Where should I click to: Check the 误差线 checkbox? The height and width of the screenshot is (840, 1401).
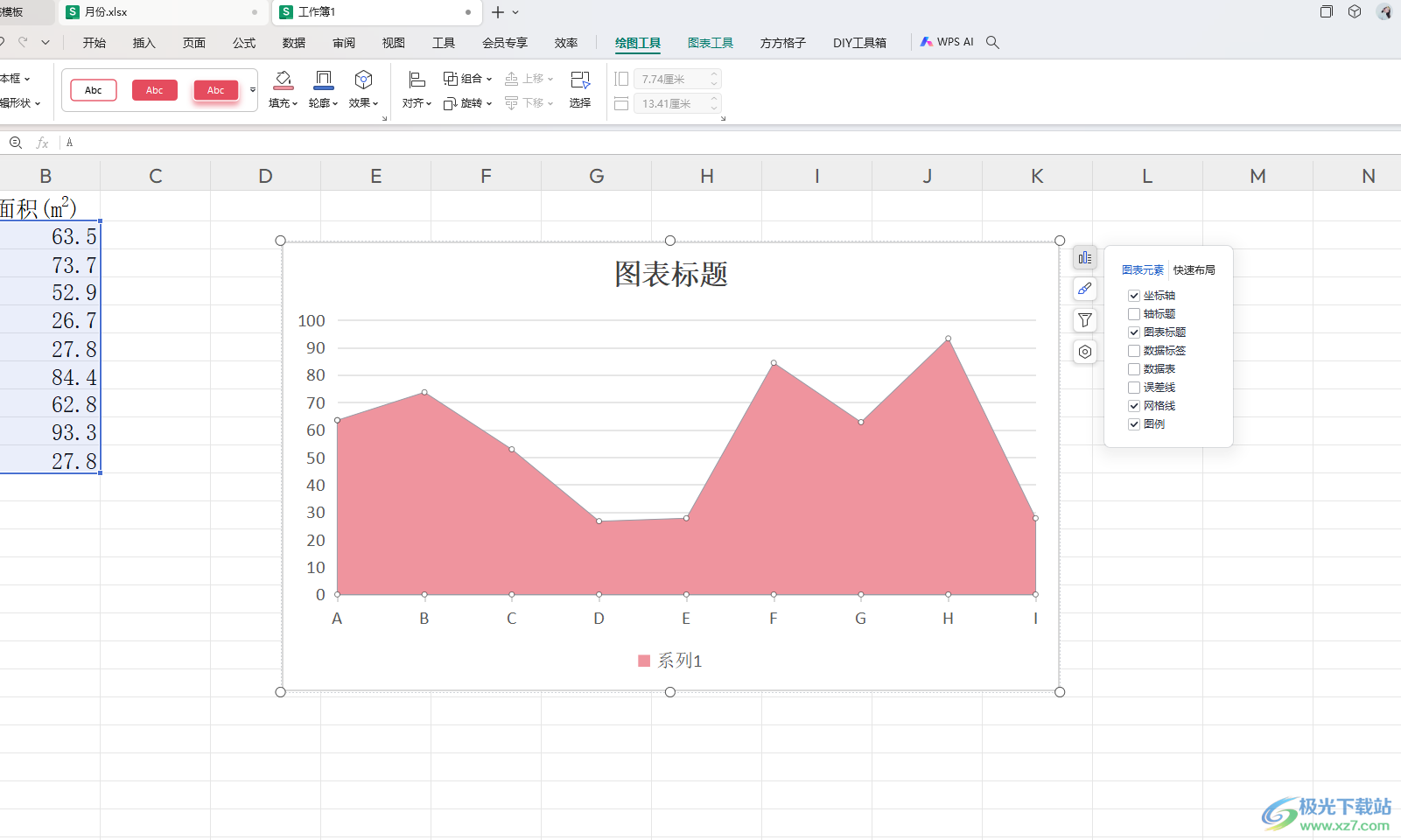pos(1134,388)
